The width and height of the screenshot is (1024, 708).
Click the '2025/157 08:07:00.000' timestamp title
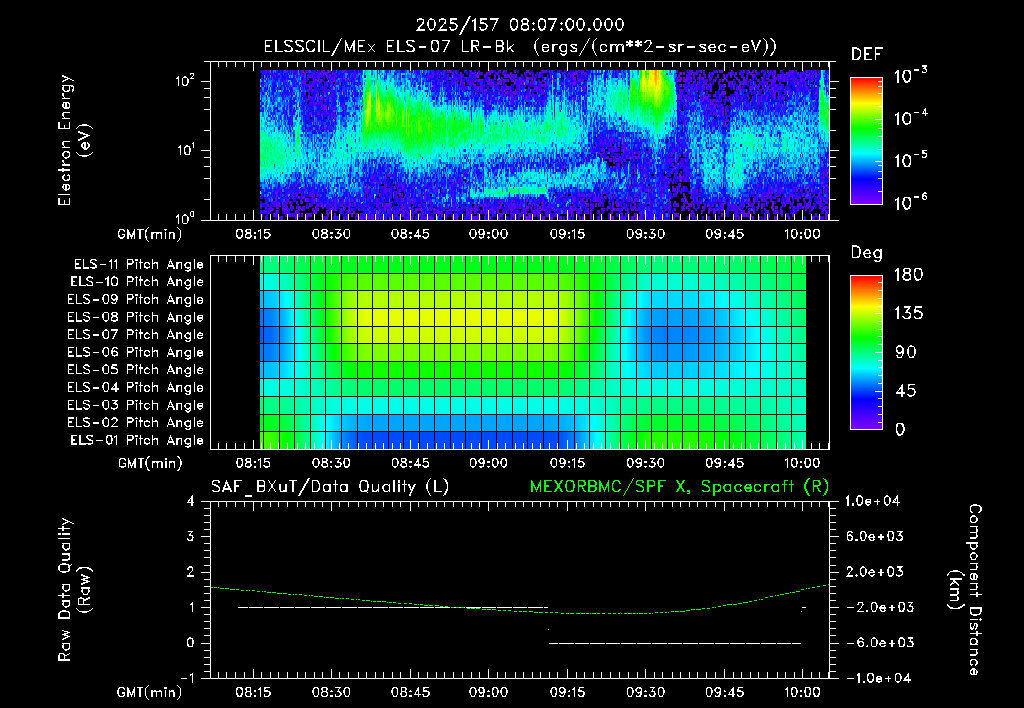click(x=520, y=25)
